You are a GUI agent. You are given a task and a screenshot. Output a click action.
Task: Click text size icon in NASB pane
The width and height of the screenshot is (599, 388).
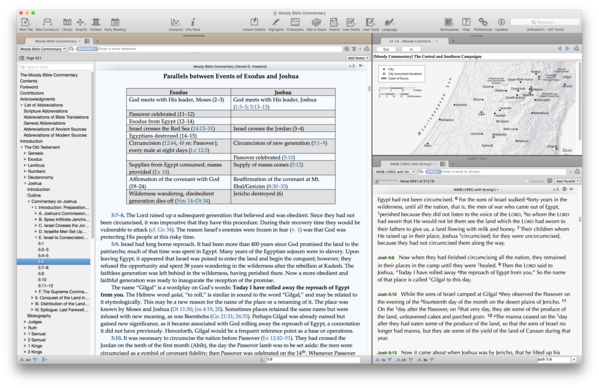[556, 189]
